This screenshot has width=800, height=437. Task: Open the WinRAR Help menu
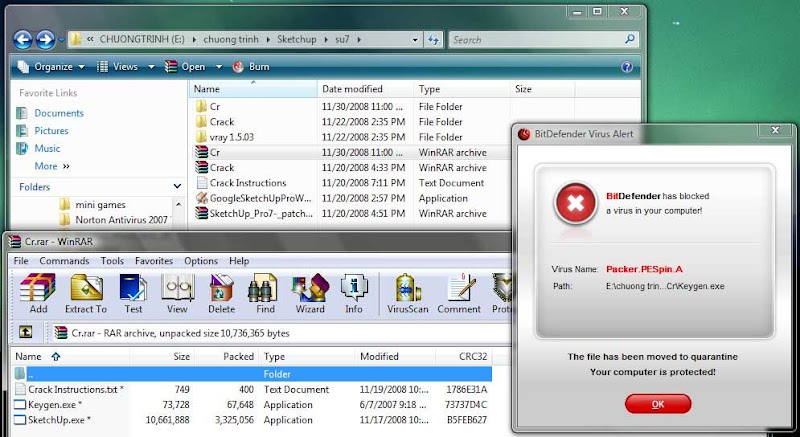click(x=239, y=261)
